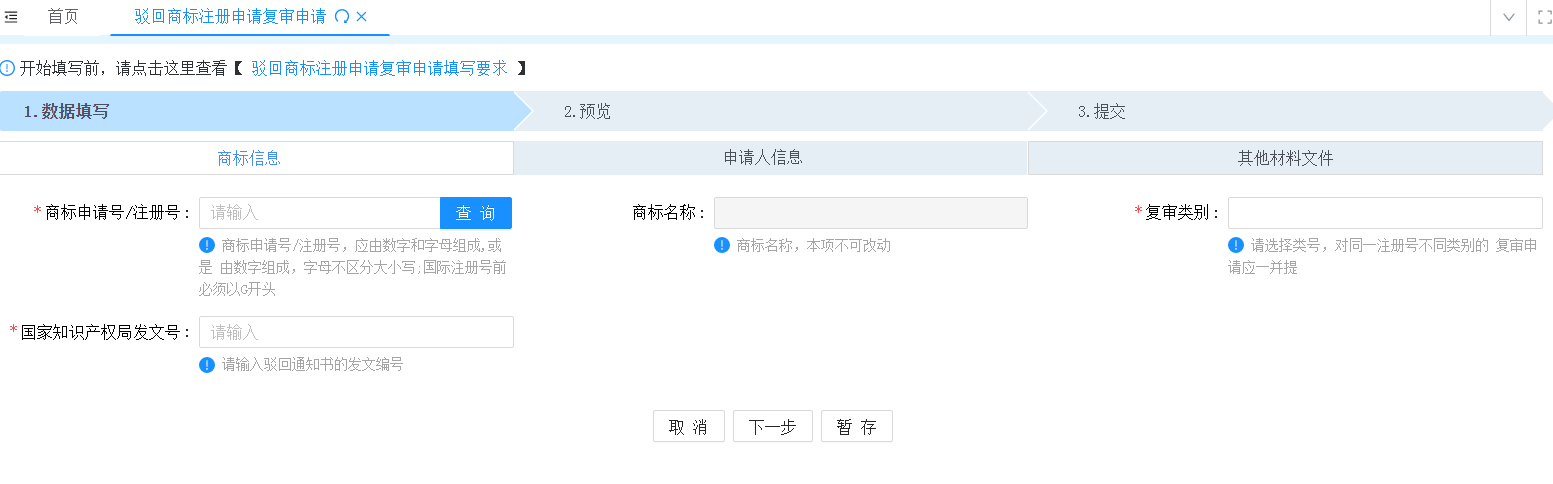
Task: Focus the 商标申请号/注册号 input field
Action: click(x=320, y=213)
